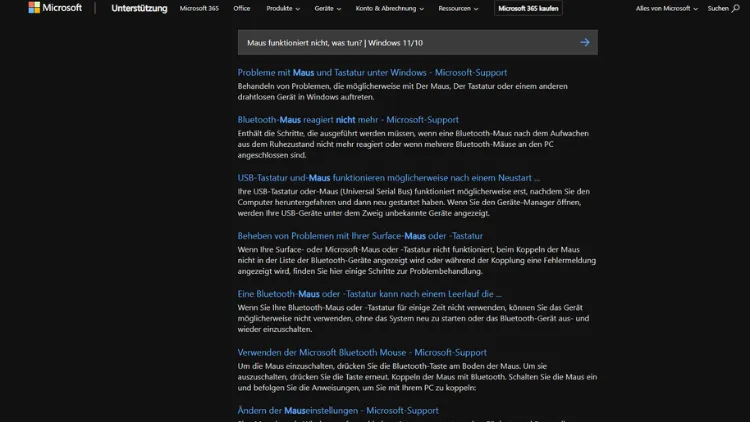This screenshot has width=750, height=422.
Task: Open Bluetooth-Maus reagiert nicht mehr result
Action: click(x=348, y=120)
